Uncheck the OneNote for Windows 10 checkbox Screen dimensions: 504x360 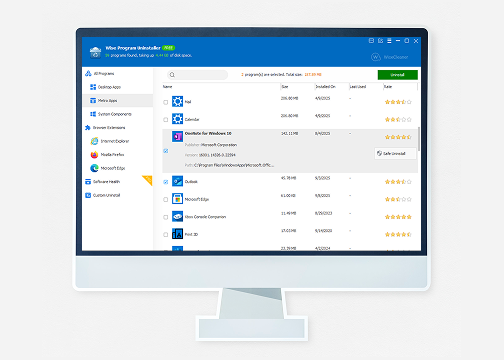[166, 151]
